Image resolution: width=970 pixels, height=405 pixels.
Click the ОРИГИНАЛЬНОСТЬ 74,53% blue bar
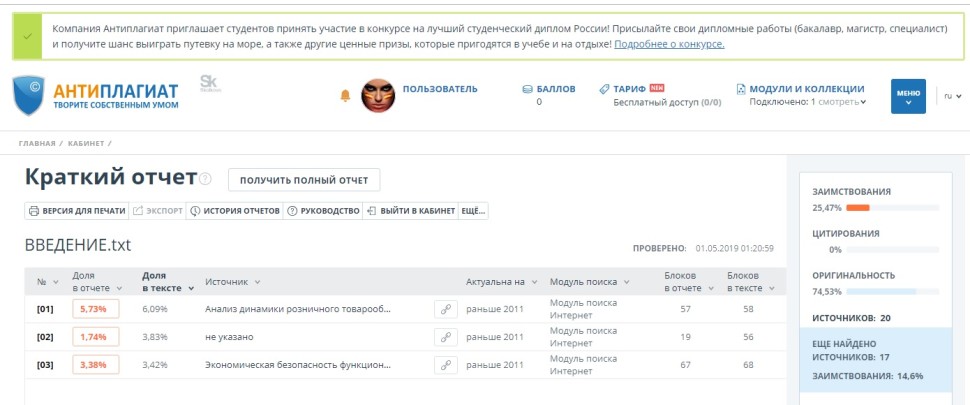click(x=881, y=291)
